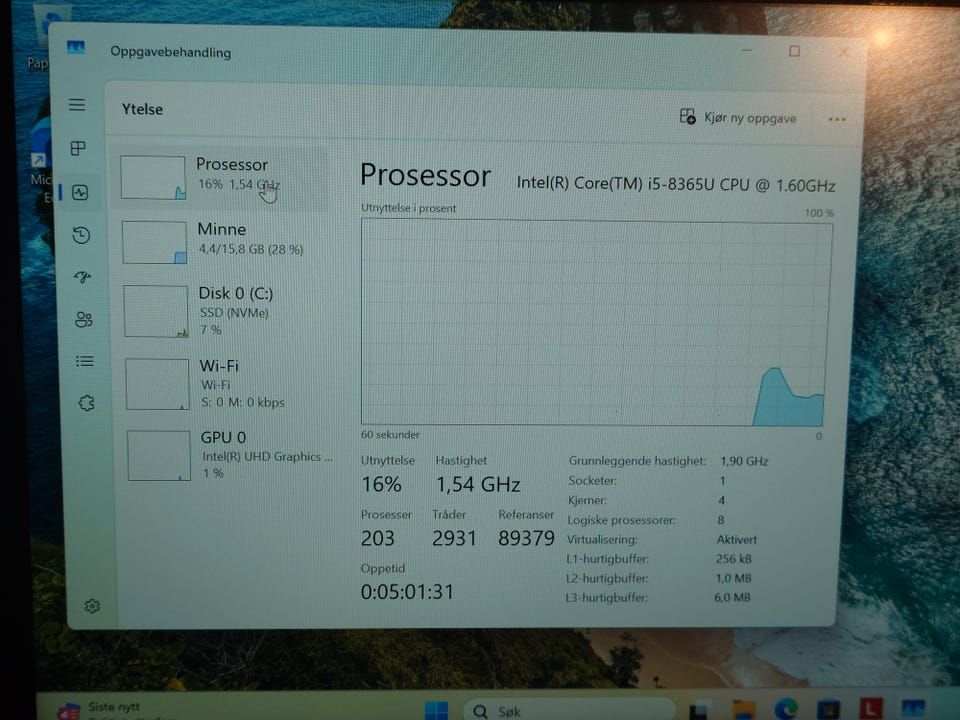This screenshot has width=960, height=720.
Task: Click the Wi-Fi mini graph thumbnail
Action: 158,384
